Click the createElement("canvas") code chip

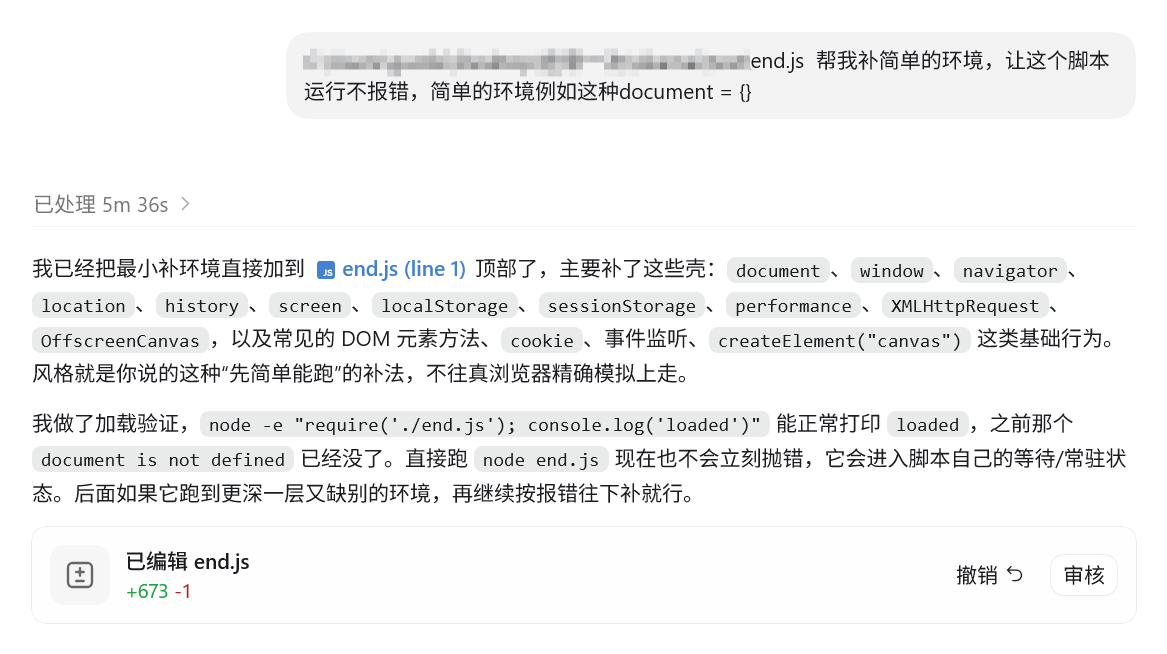pos(840,341)
